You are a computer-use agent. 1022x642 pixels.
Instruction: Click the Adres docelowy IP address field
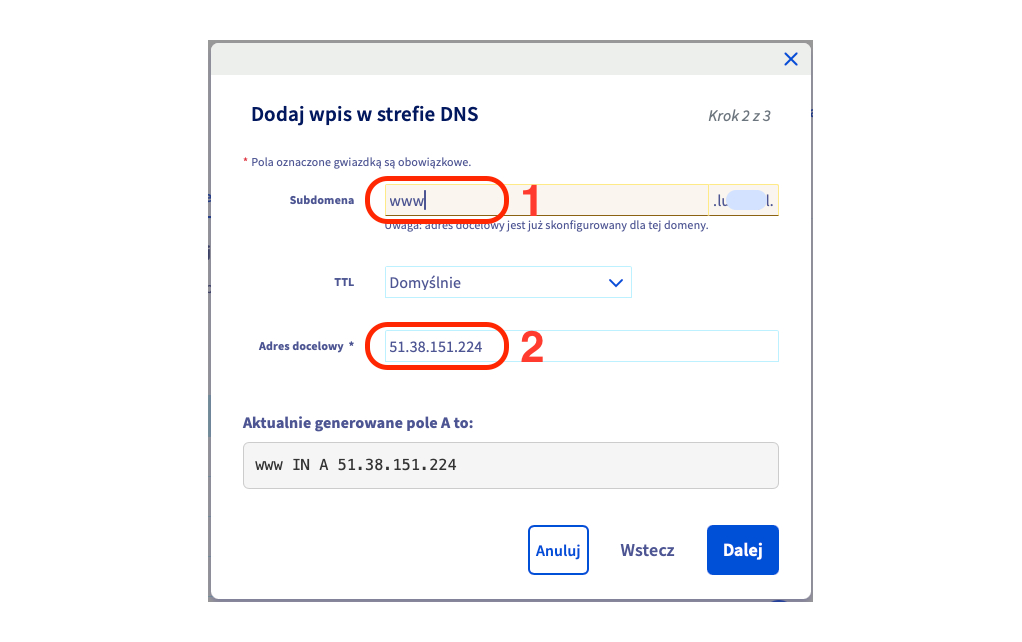(x=580, y=347)
